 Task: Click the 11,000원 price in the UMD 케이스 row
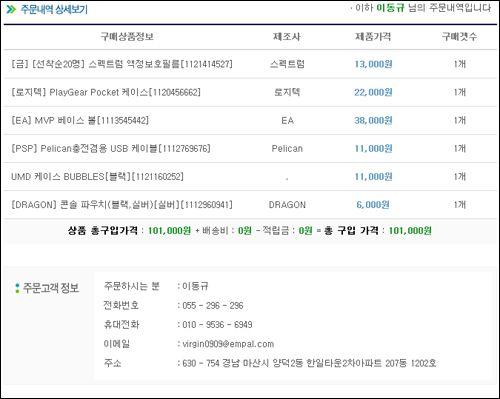[373, 176]
